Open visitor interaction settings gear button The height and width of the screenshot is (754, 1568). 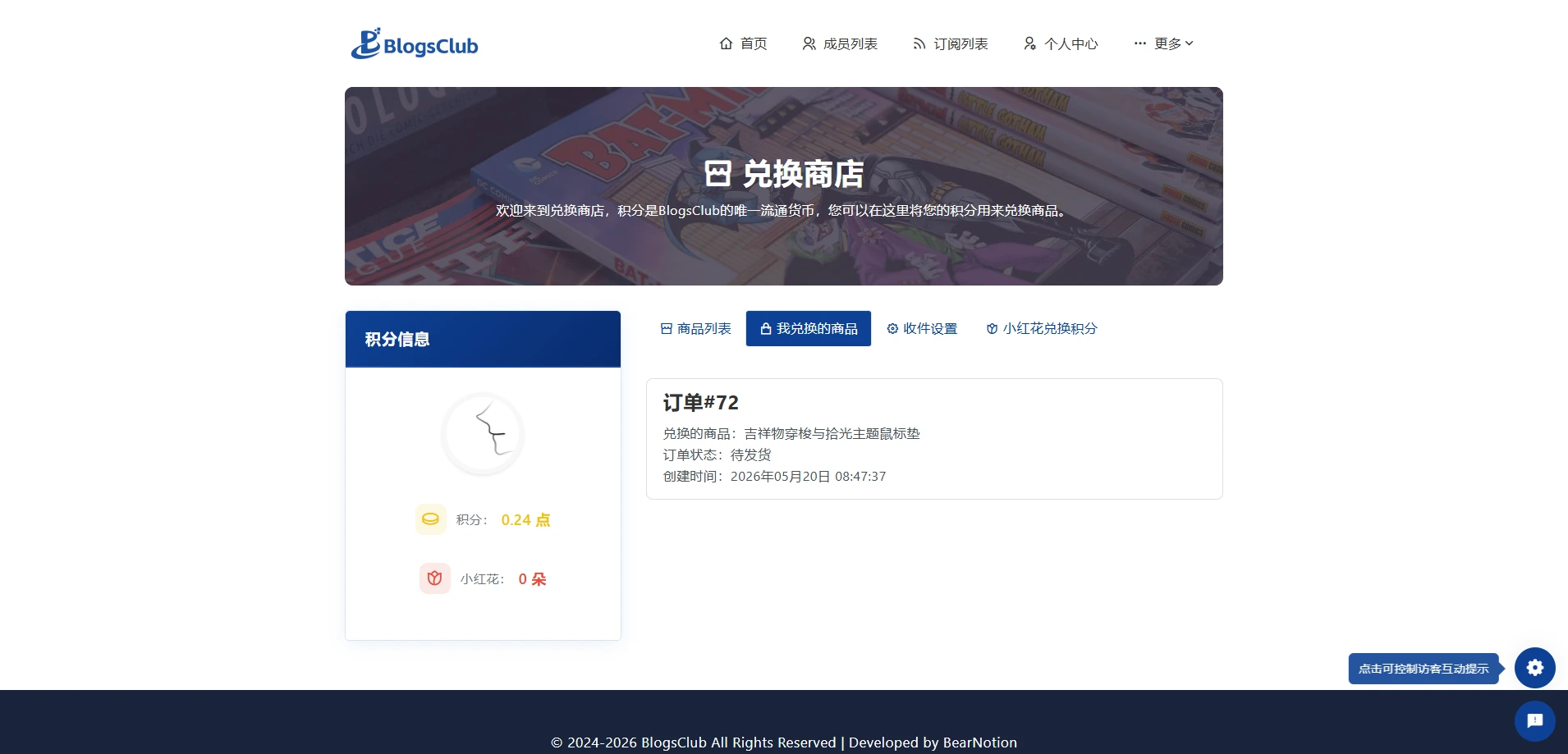[1534, 668]
